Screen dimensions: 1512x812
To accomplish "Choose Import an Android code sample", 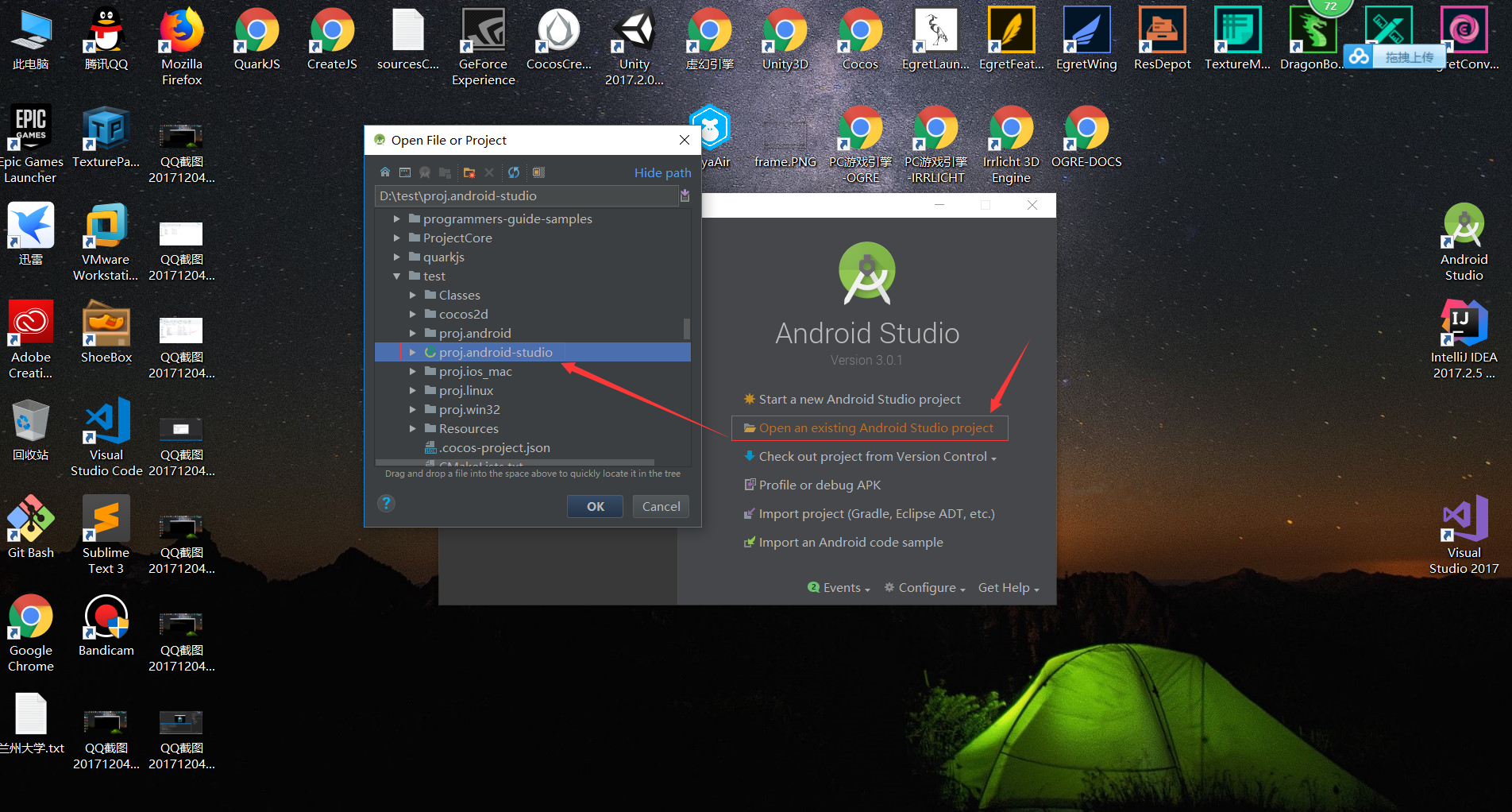I will (843, 542).
